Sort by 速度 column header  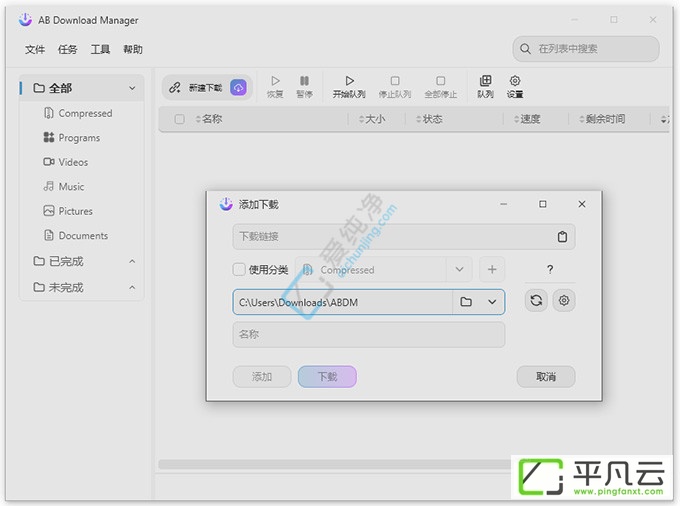(527, 119)
